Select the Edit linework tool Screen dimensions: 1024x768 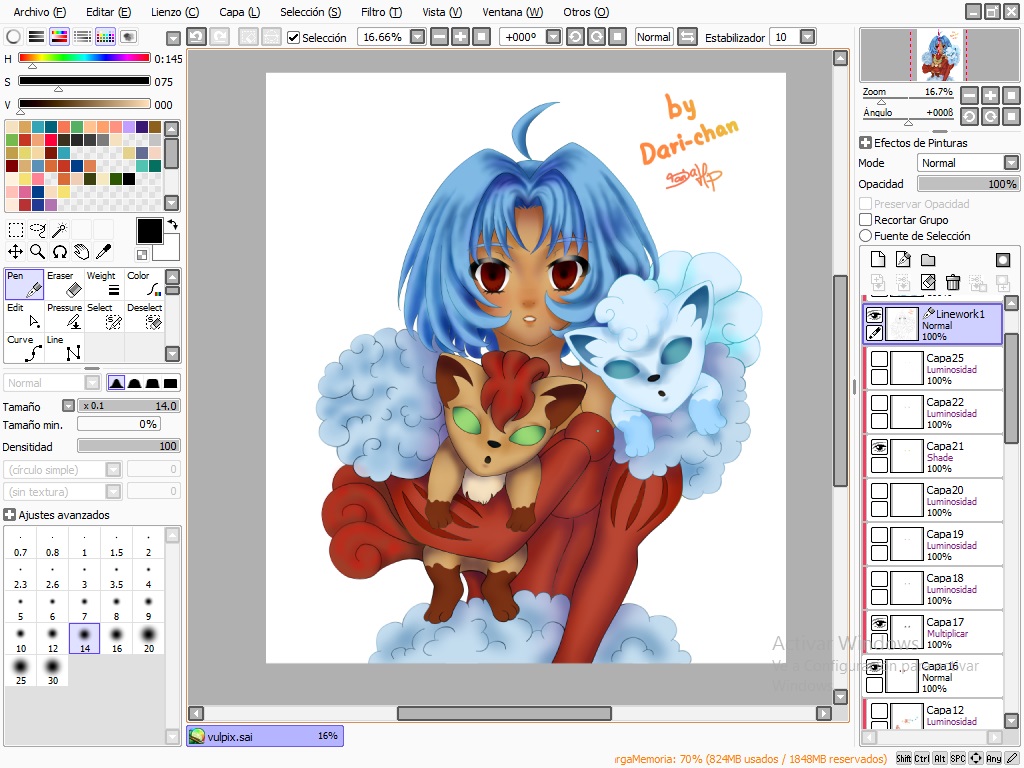(24, 316)
